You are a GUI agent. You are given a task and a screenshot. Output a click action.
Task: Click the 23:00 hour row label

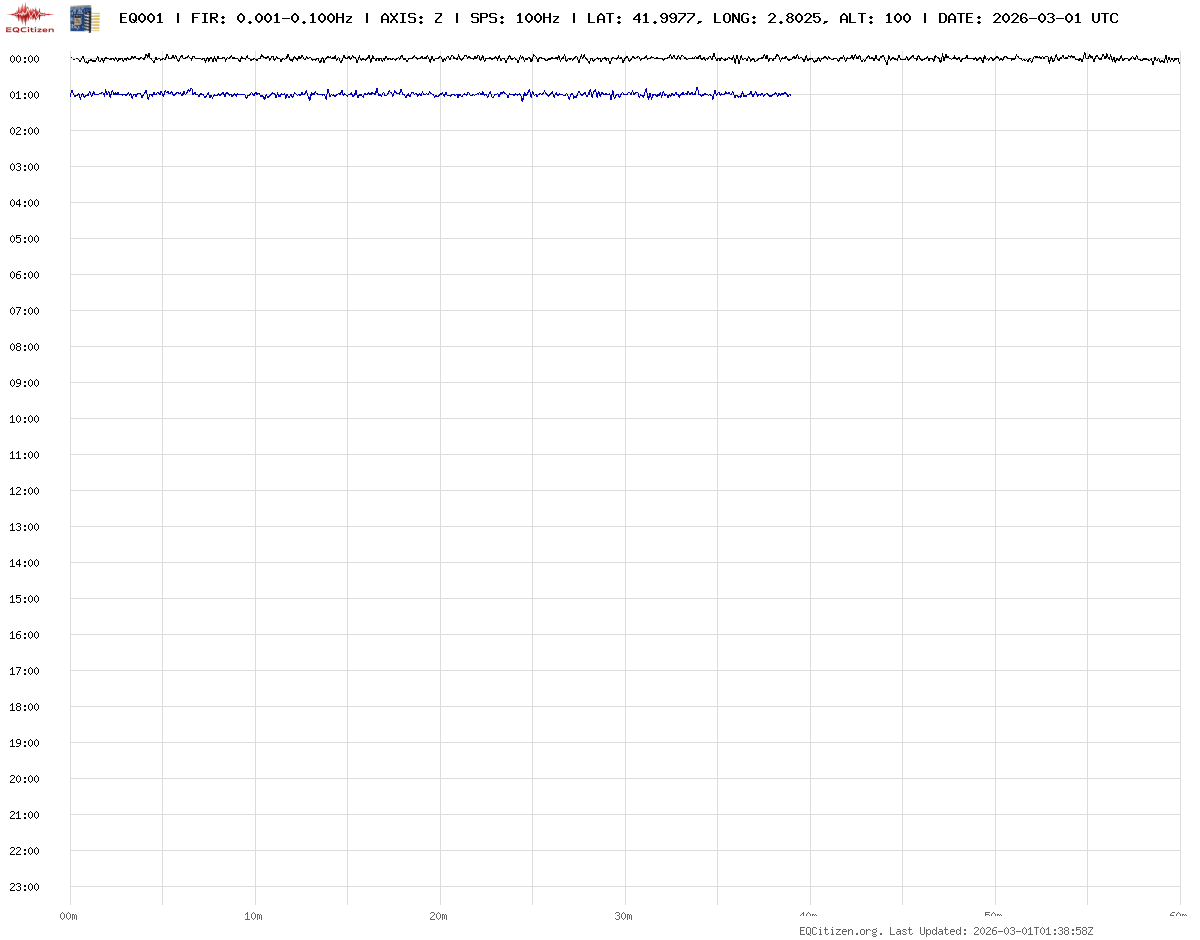24,887
